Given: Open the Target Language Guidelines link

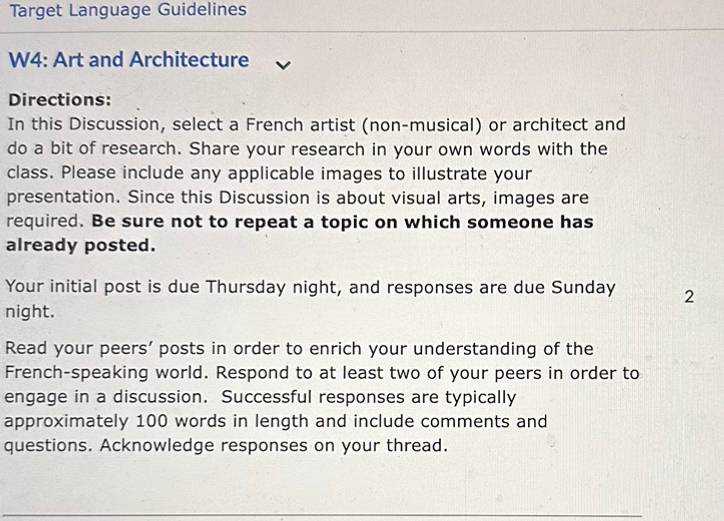Looking at the screenshot, I should click(x=128, y=10).
